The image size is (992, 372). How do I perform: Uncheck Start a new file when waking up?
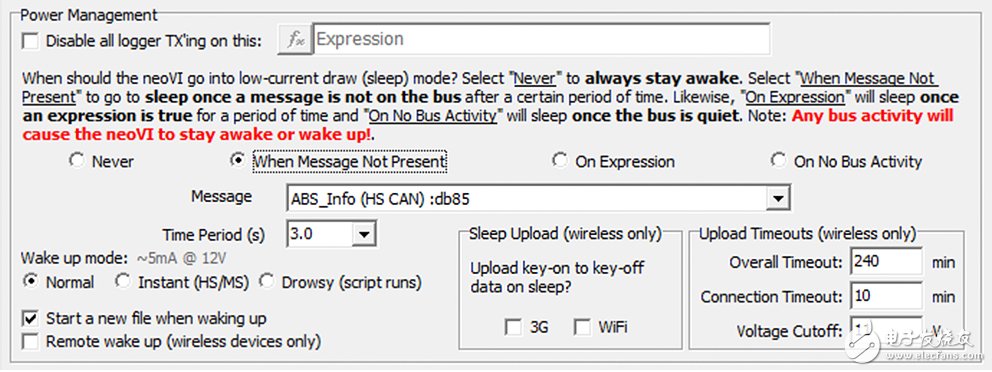pyautogui.click(x=30, y=318)
